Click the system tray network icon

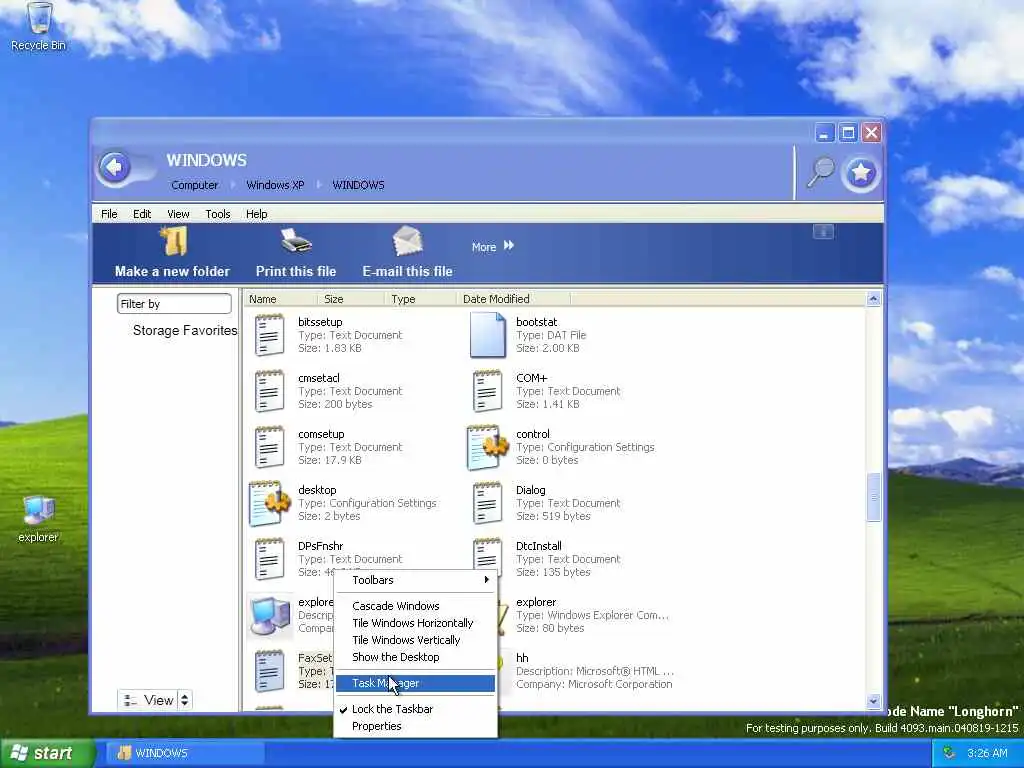tap(950, 753)
